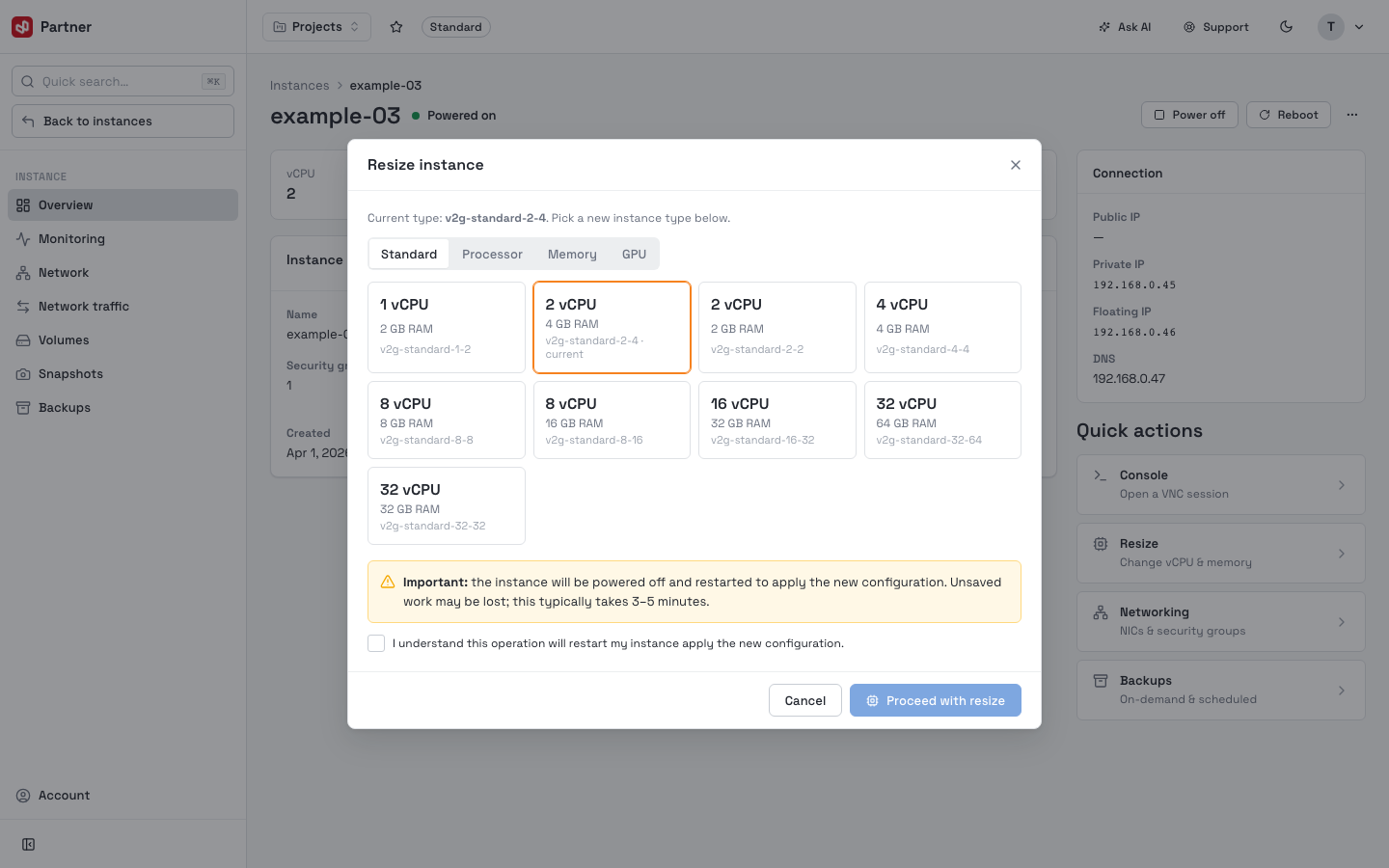Focus the Quick search field

pyautogui.click(x=123, y=81)
